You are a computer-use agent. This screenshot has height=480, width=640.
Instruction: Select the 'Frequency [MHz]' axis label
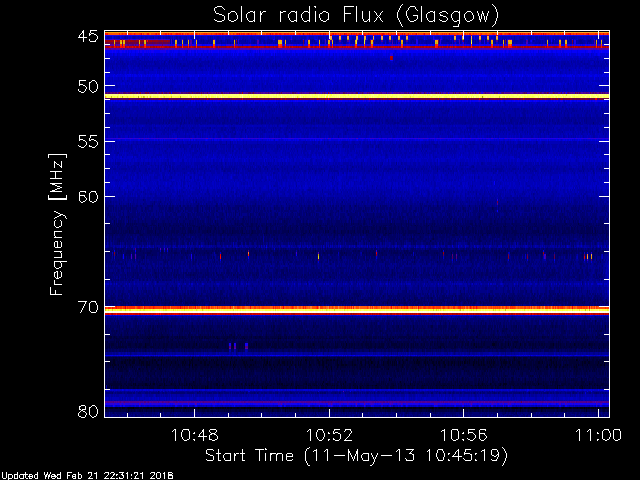(x=57, y=224)
